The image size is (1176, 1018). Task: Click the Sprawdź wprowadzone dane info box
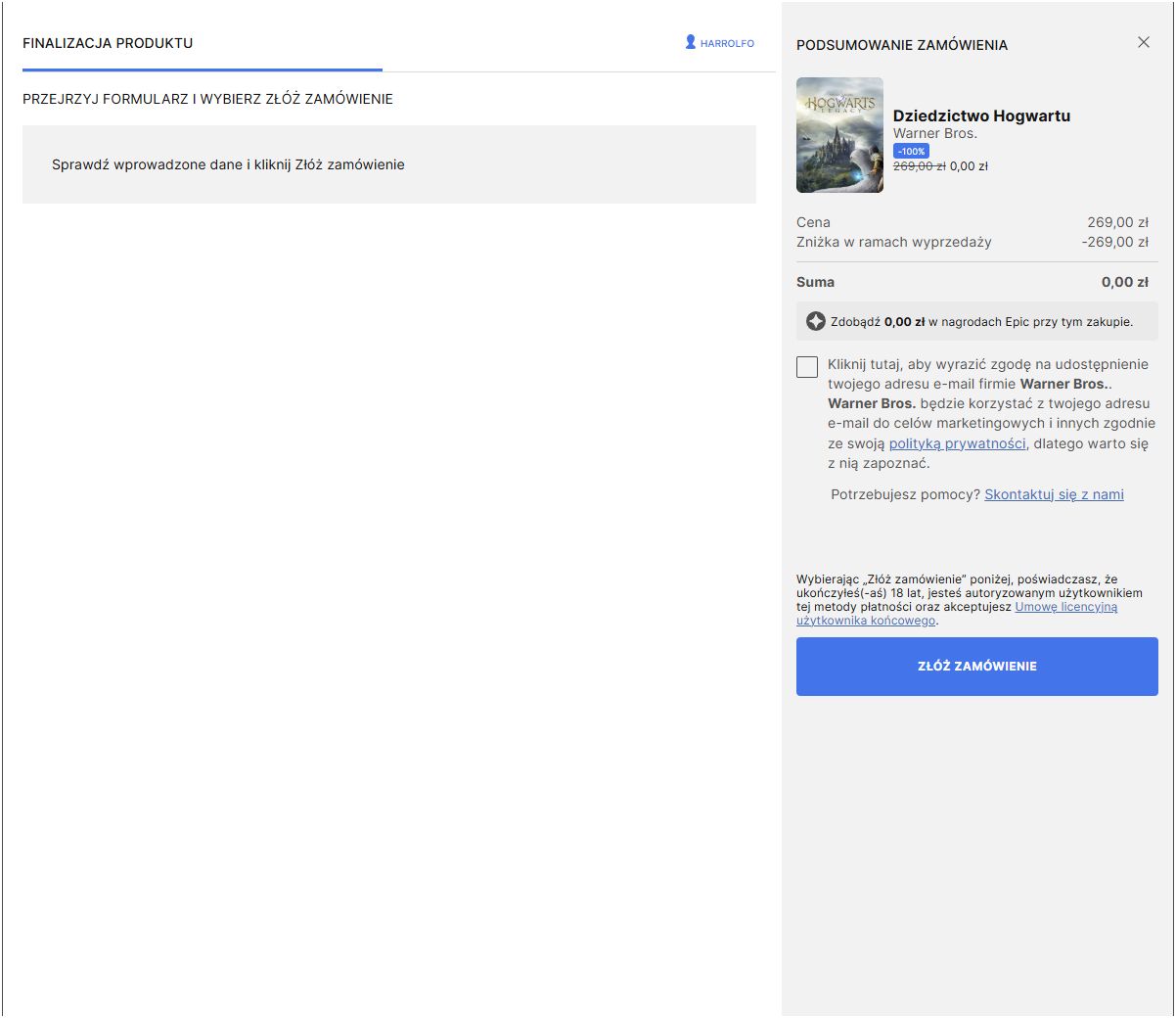point(388,164)
